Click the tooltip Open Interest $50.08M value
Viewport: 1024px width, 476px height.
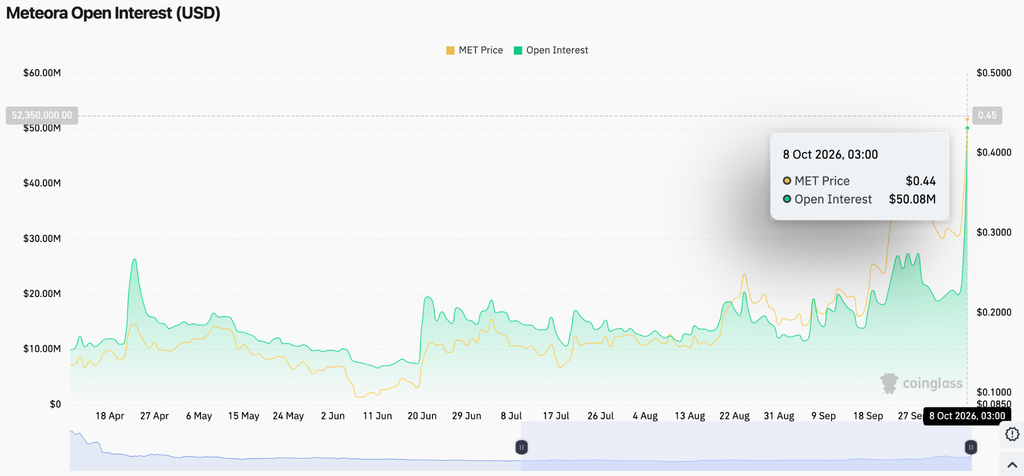912,199
